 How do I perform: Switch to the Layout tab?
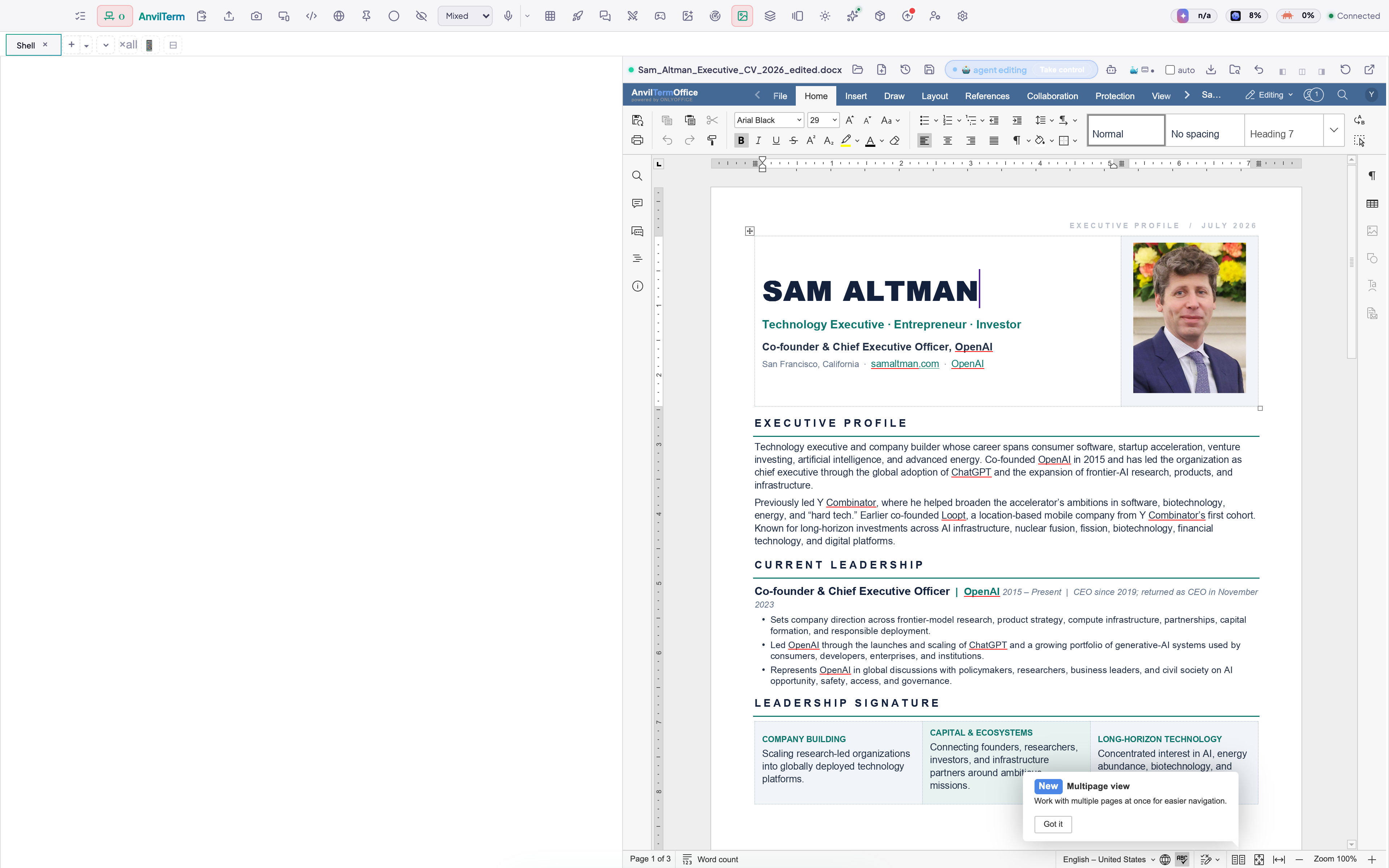[934, 96]
